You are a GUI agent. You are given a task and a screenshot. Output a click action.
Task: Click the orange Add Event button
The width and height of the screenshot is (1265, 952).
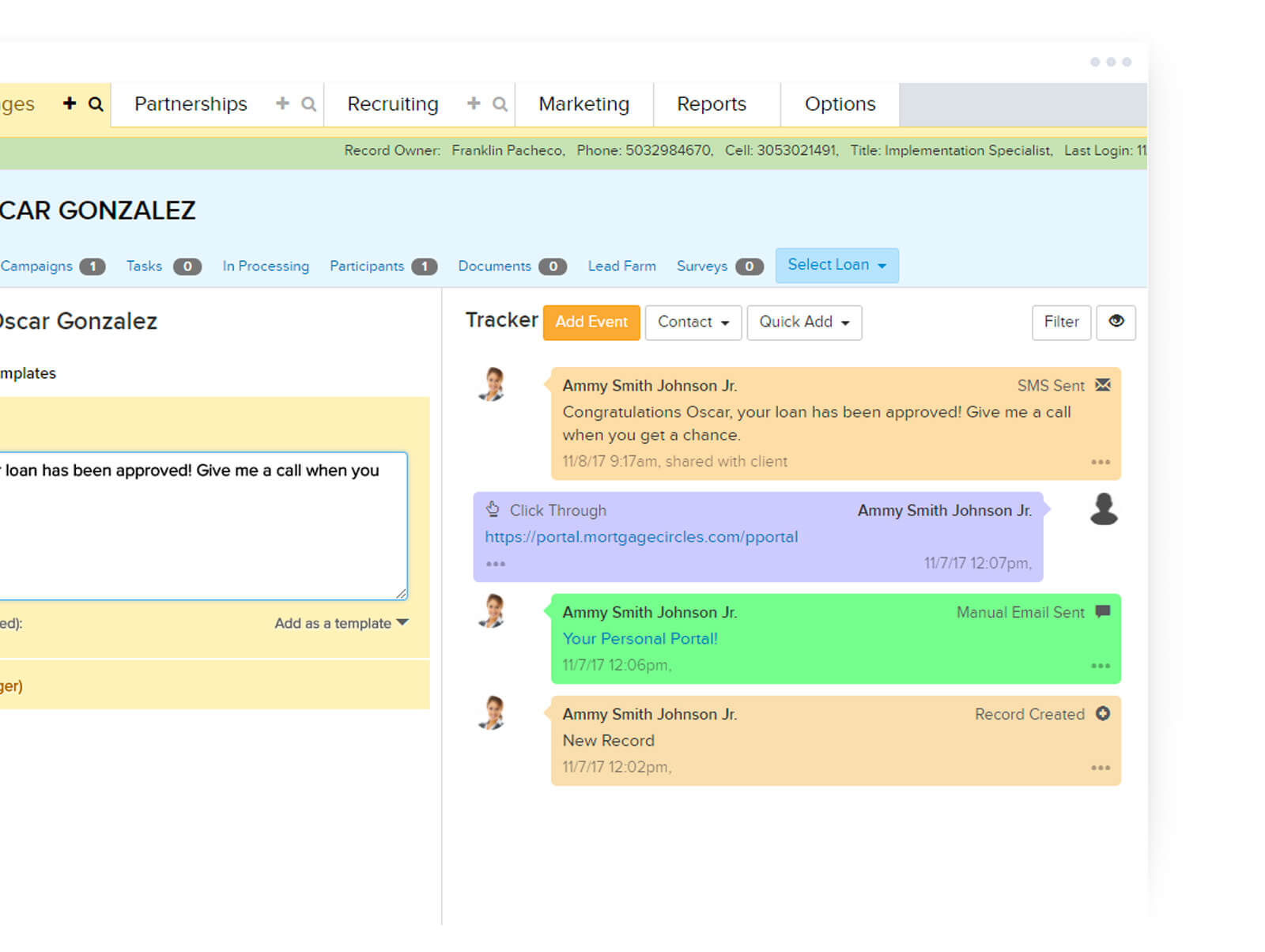[x=591, y=322]
